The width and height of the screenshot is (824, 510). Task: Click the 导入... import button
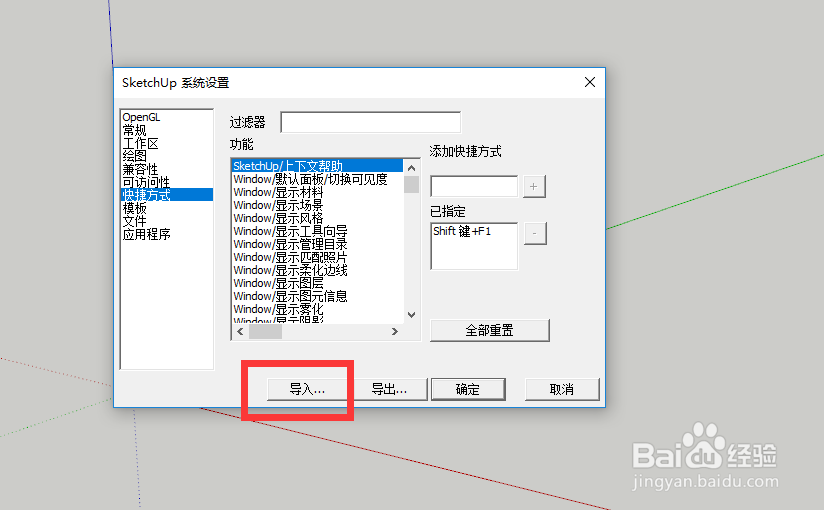pyautogui.click(x=307, y=390)
